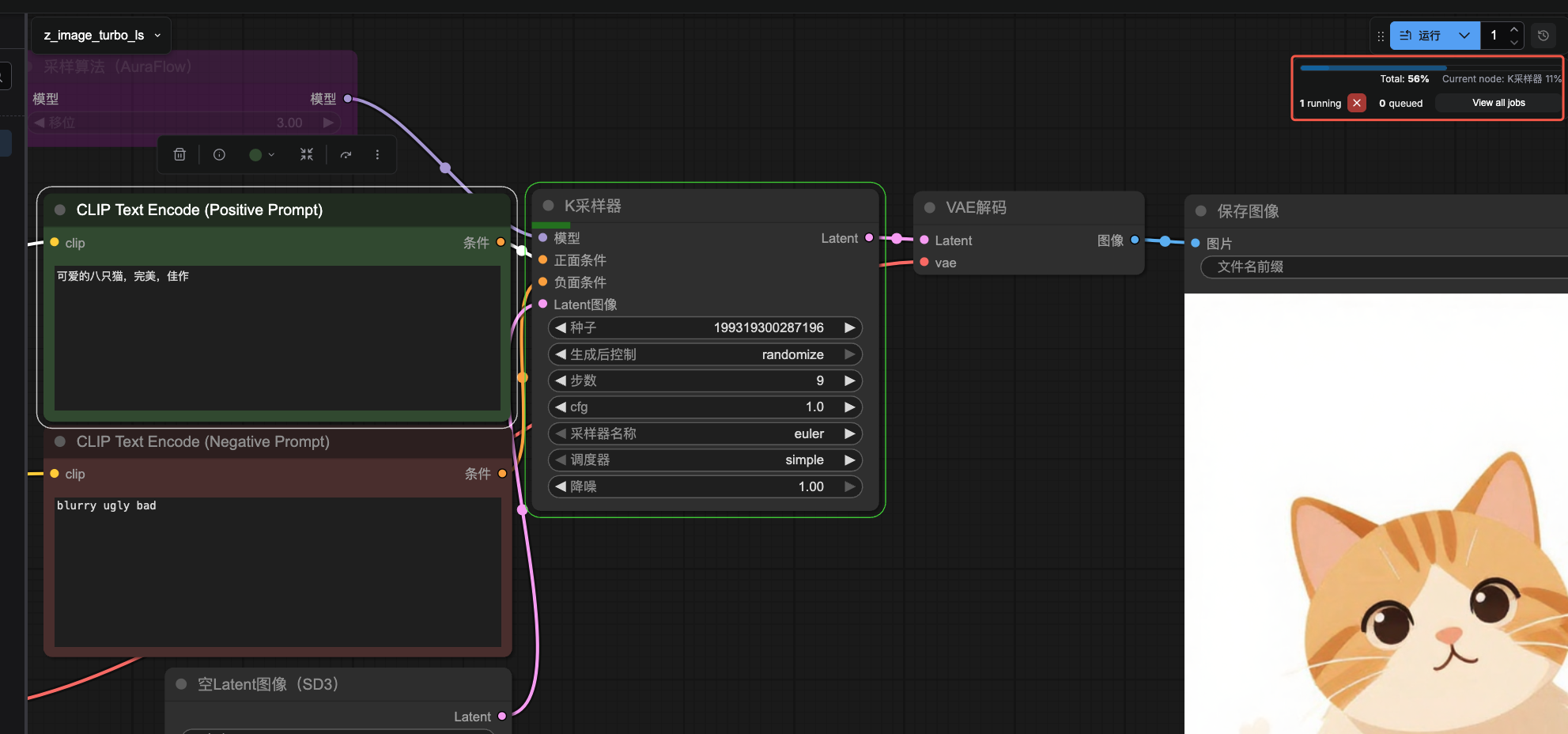Click the 降噪 1.00 value field

pyautogui.click(x=705, y=486)
